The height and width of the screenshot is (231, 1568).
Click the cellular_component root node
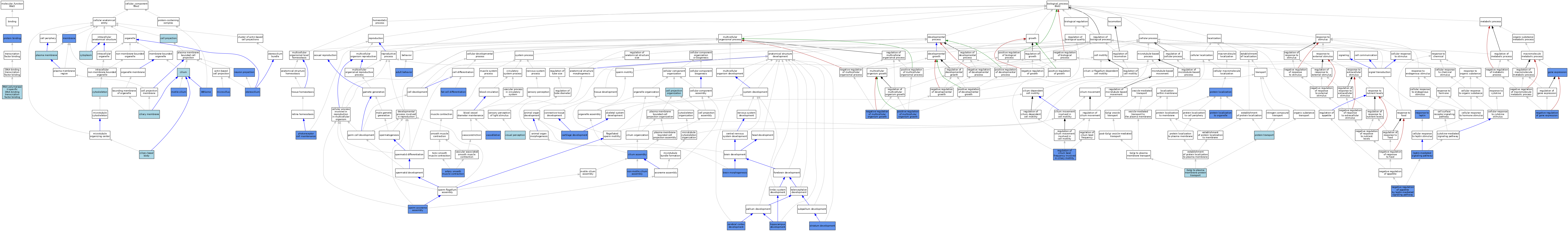(x=136, y=5)
